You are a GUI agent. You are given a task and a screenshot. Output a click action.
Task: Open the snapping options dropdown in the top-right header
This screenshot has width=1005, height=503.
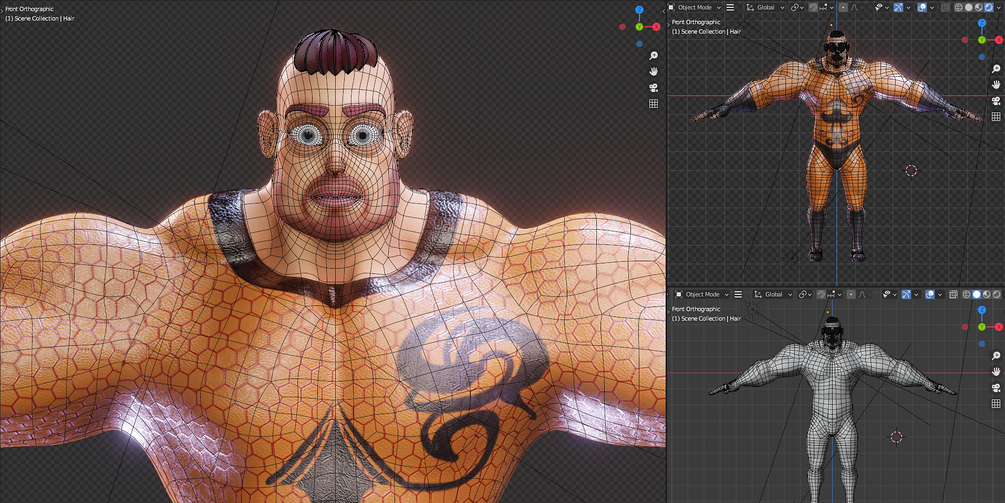[826, 8]
